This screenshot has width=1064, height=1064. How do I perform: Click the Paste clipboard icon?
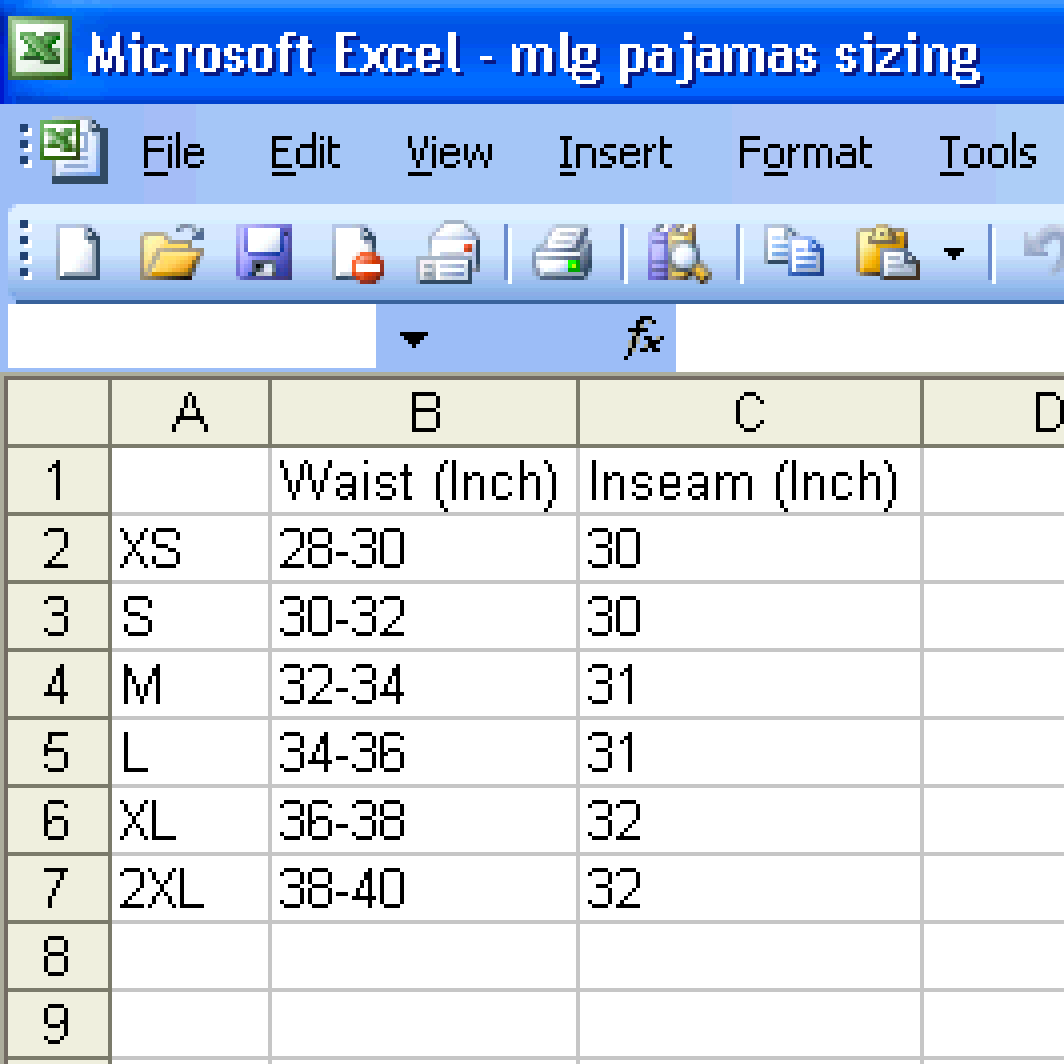click(x=888, y=251)
